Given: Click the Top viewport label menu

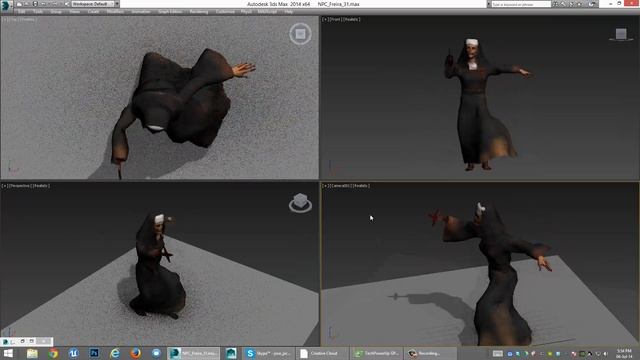Looking at the screenshot, I should point(20,19).
